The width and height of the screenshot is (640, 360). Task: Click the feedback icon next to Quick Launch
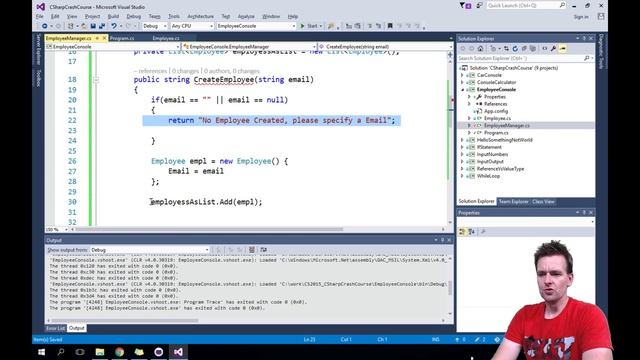[480, 6]
